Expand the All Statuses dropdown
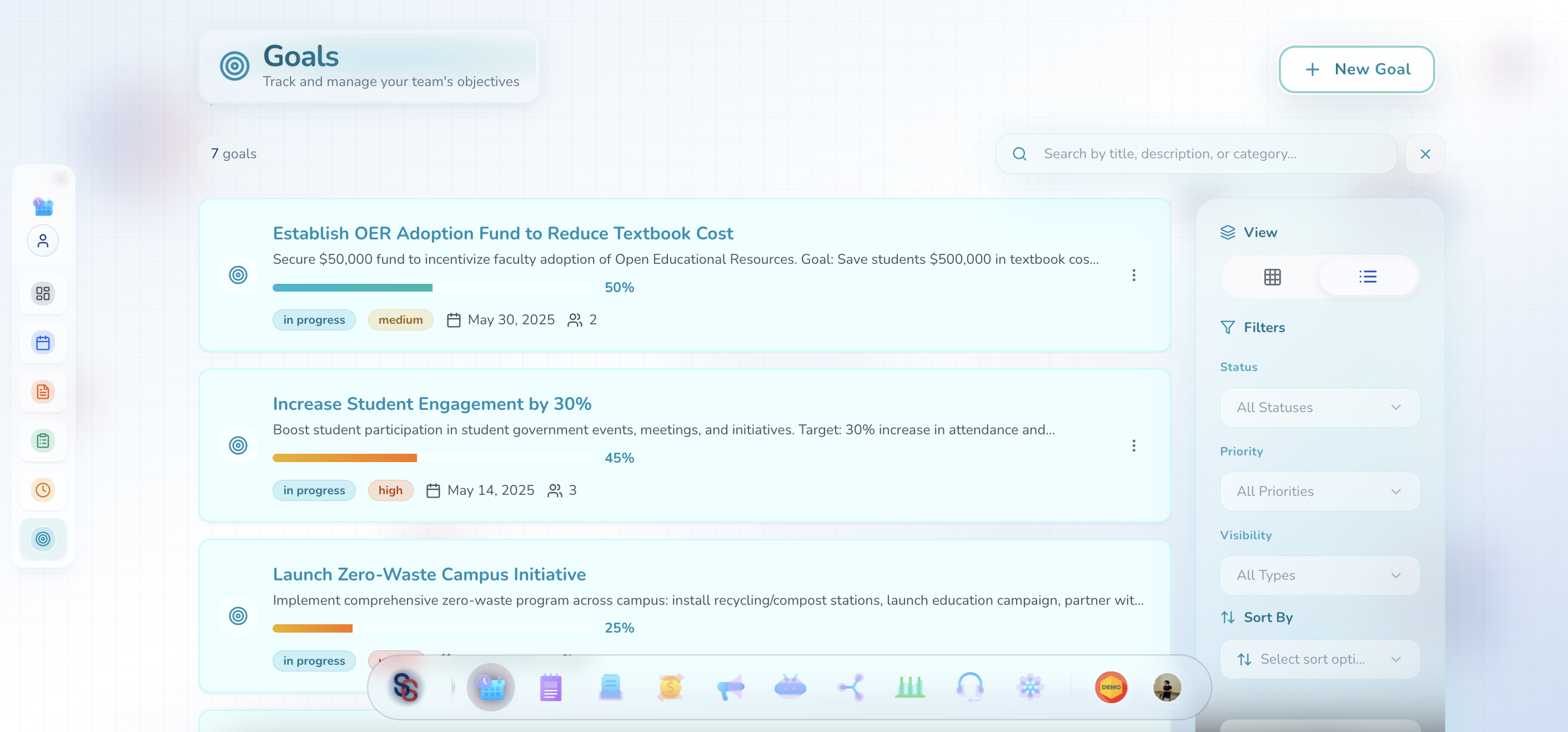 1319,408
